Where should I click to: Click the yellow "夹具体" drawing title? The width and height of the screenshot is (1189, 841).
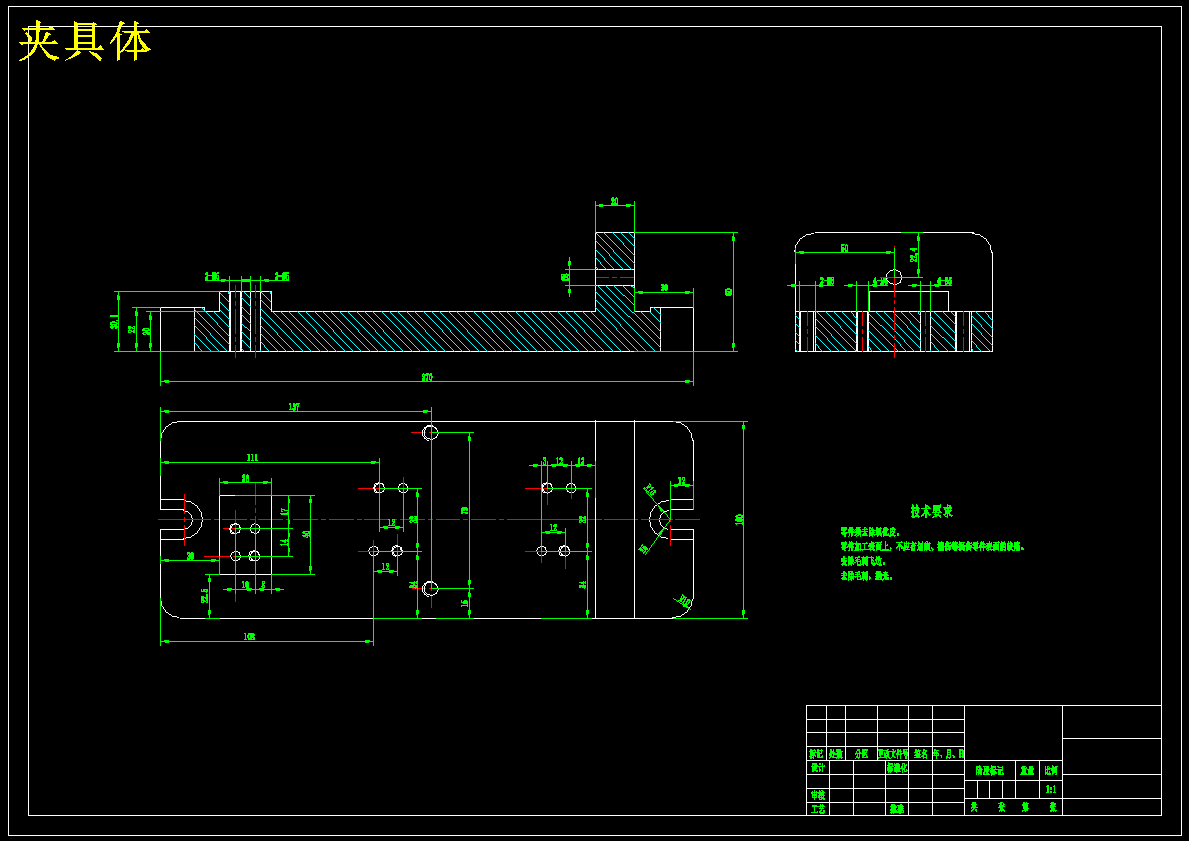coord(85,42)
